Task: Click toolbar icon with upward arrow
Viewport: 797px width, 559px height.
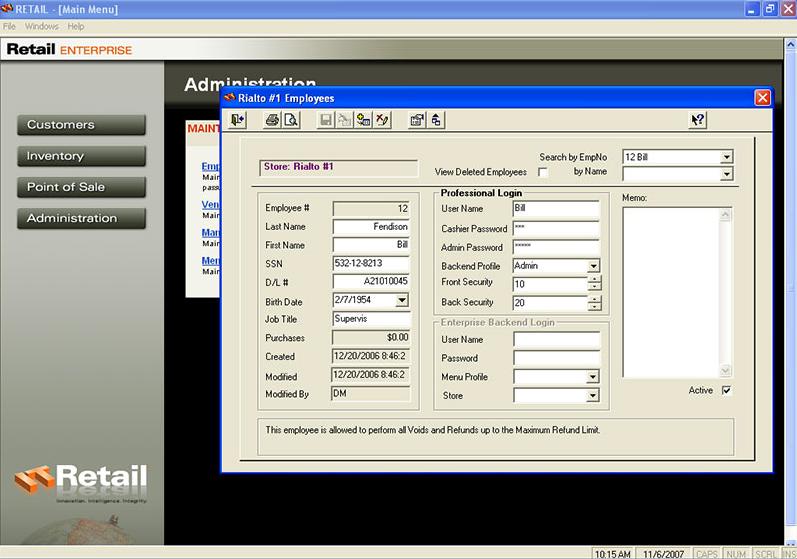Action: 436,120
